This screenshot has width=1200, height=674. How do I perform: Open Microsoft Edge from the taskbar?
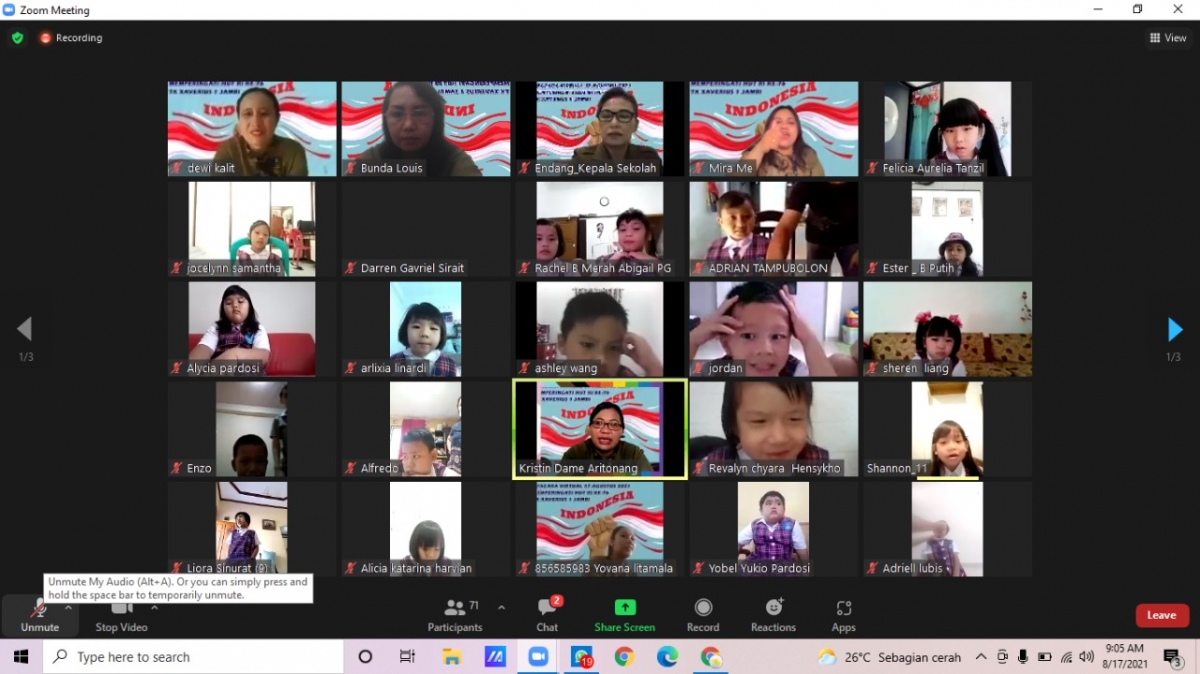(667, 657)
